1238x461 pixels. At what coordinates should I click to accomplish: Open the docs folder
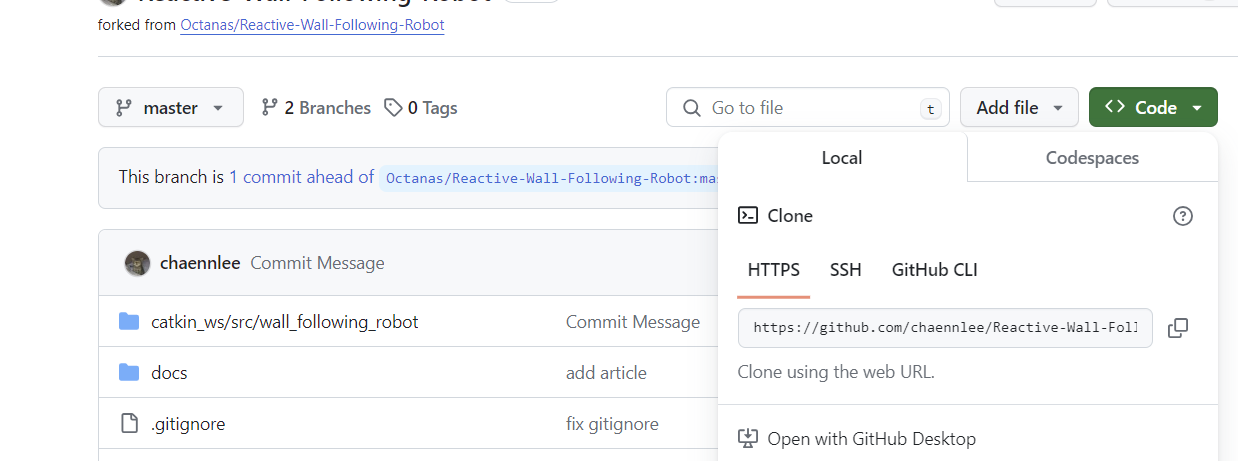(169, 373)
